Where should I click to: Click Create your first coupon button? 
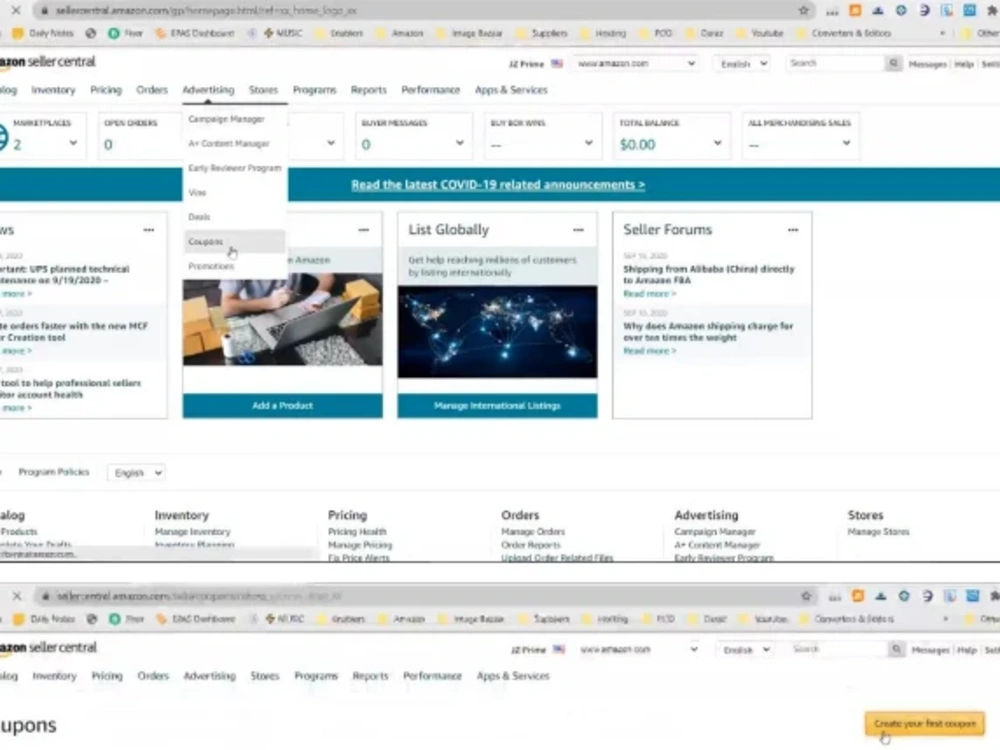tap(925, 724)
